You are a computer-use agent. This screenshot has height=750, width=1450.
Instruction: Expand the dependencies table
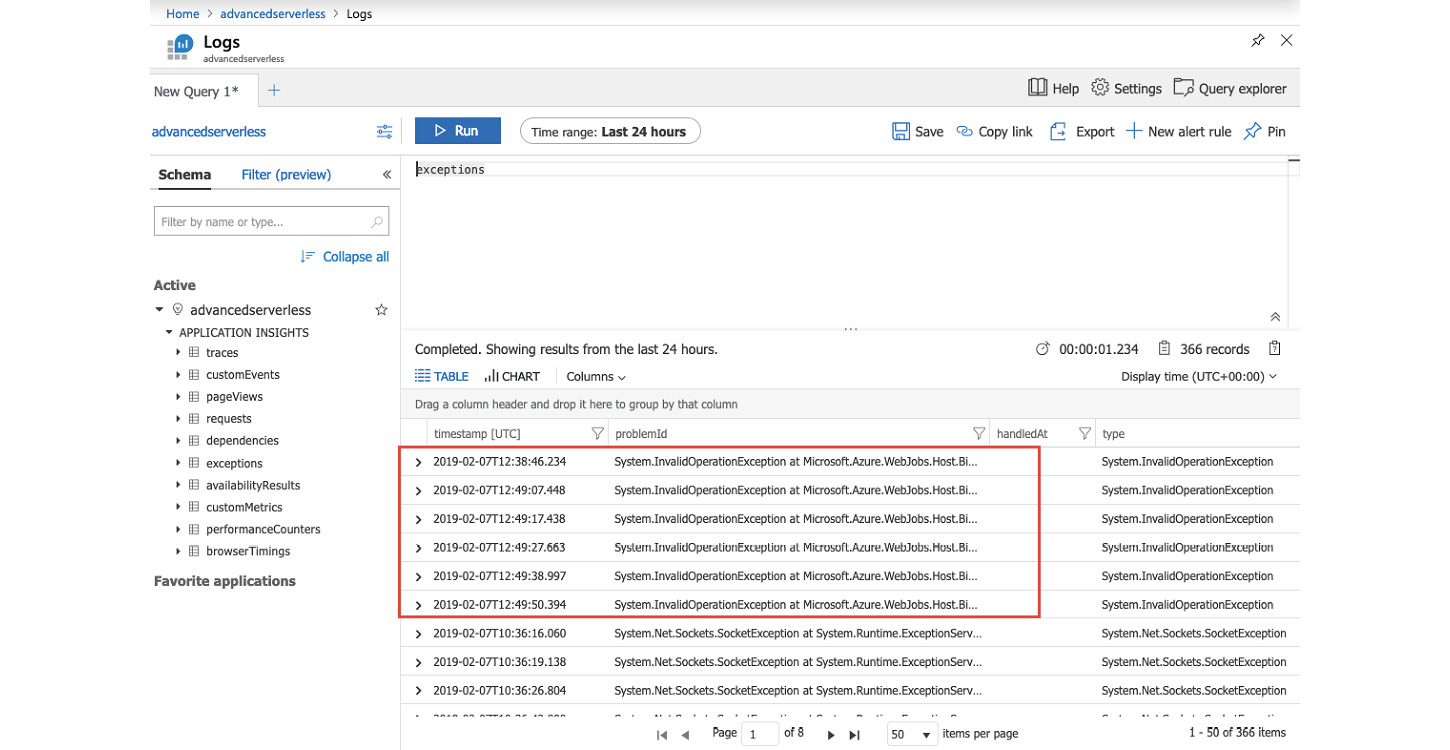(x=179, y=440)
